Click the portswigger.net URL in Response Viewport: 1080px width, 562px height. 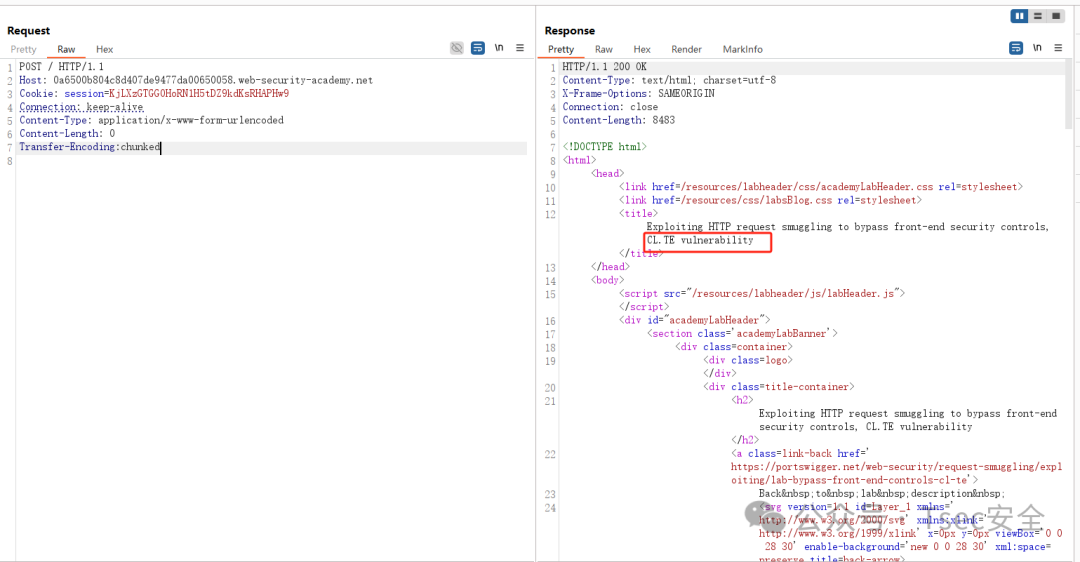pyautogui.click(x=896, y=473)
